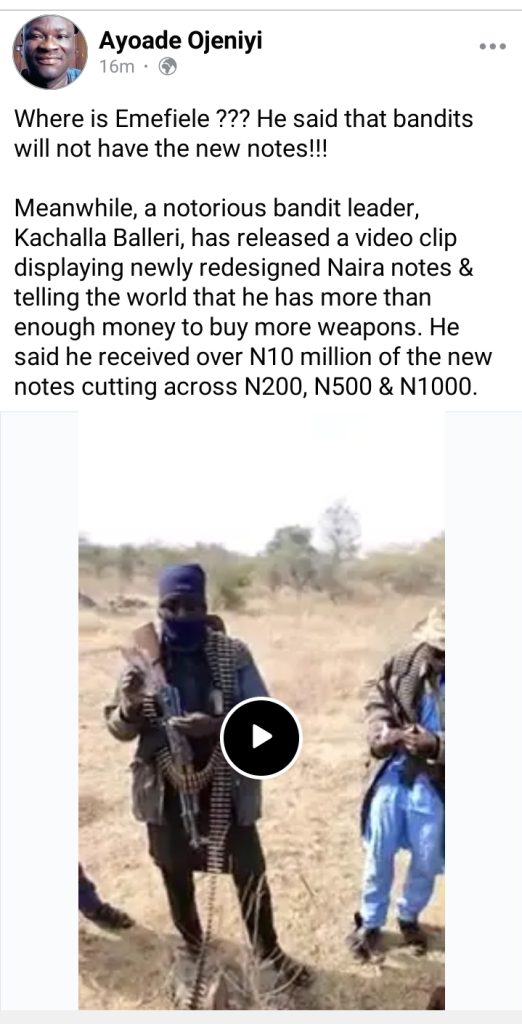Screen dimensions: 522x1024
Task: Play the video with the play button
Action: 261,737
